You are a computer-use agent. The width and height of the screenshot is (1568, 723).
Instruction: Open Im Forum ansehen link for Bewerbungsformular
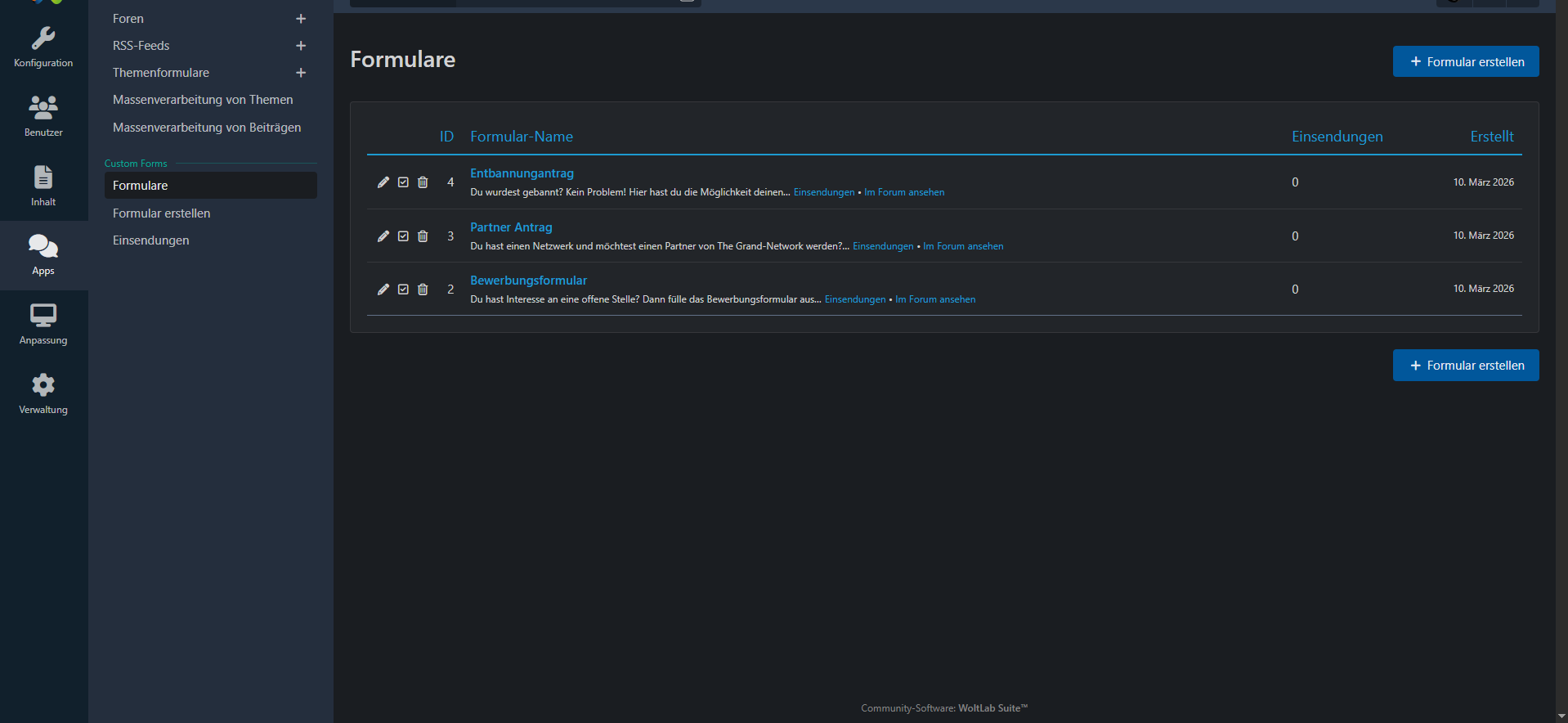(x=935, y=299)
